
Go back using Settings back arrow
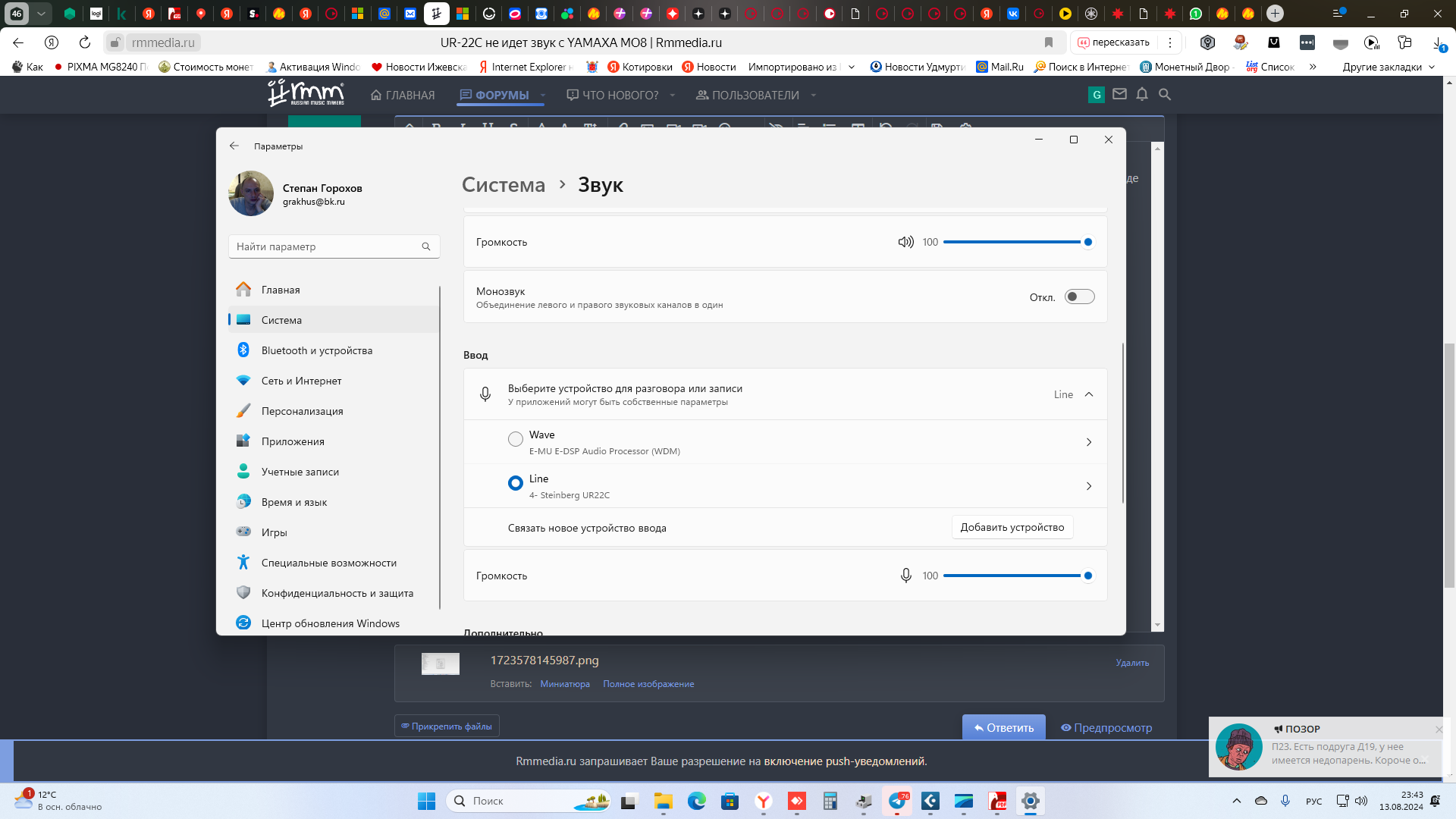click(234, 146)
